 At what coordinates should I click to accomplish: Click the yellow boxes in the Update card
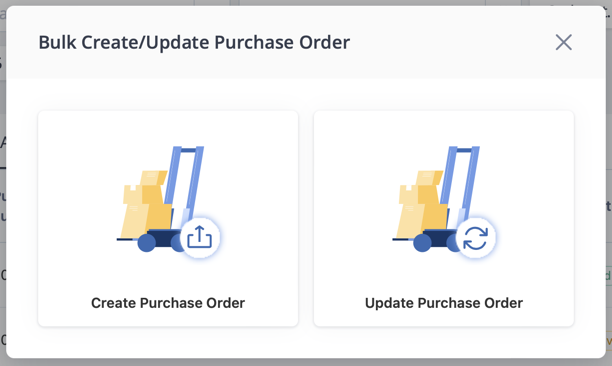coord(422,204)
